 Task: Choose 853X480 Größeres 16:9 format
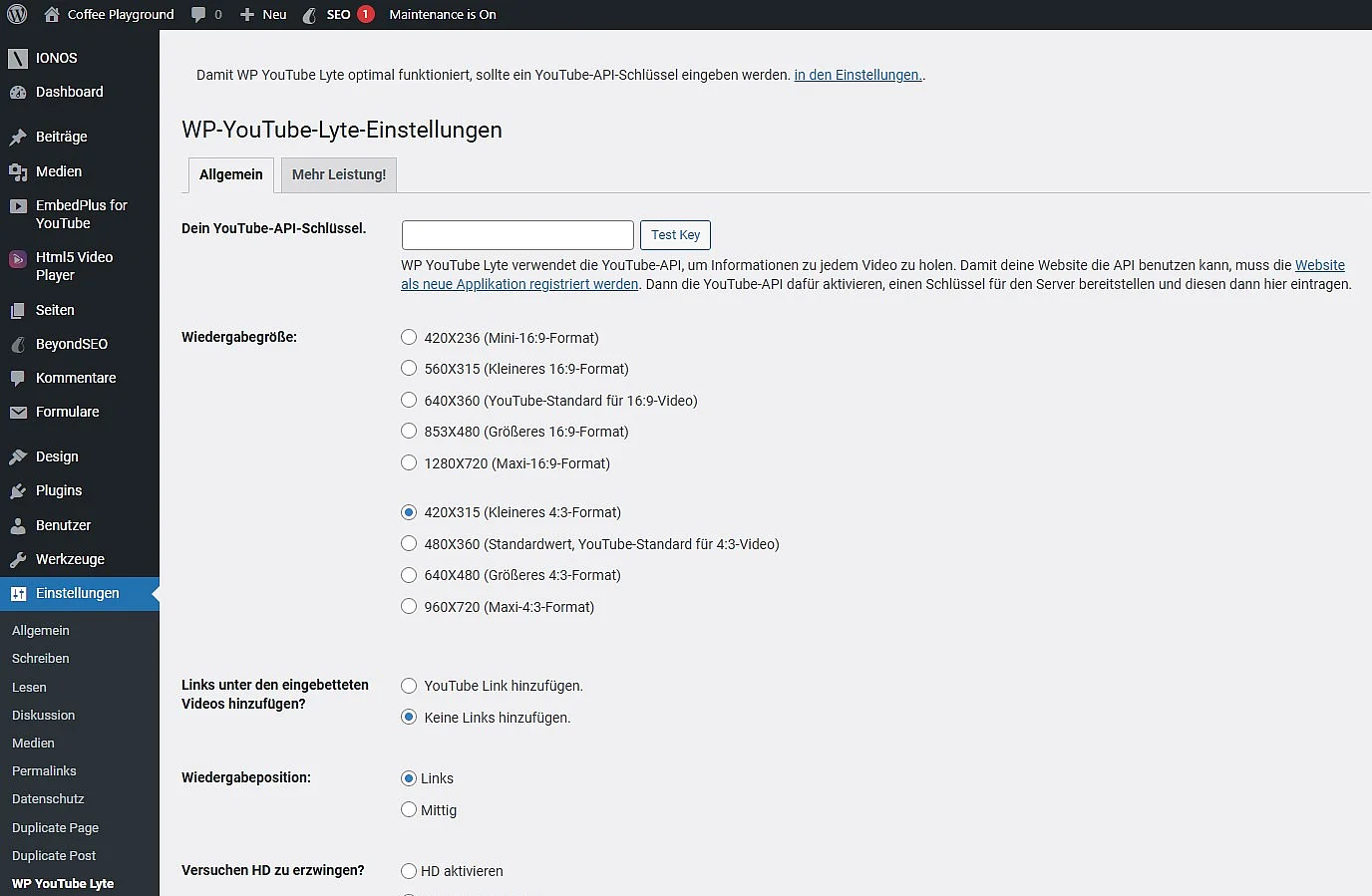tap(409, 431)
